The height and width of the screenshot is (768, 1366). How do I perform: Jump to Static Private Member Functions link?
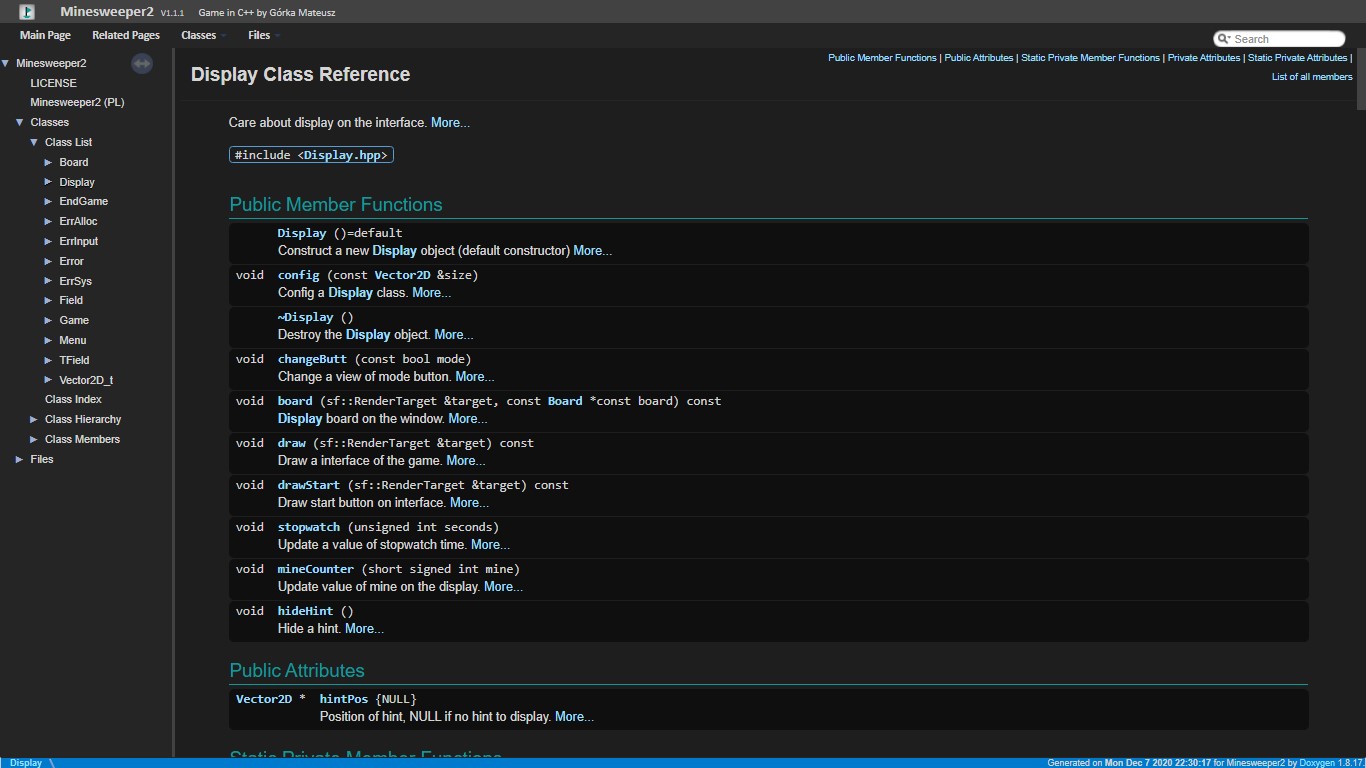[1090, 58]
